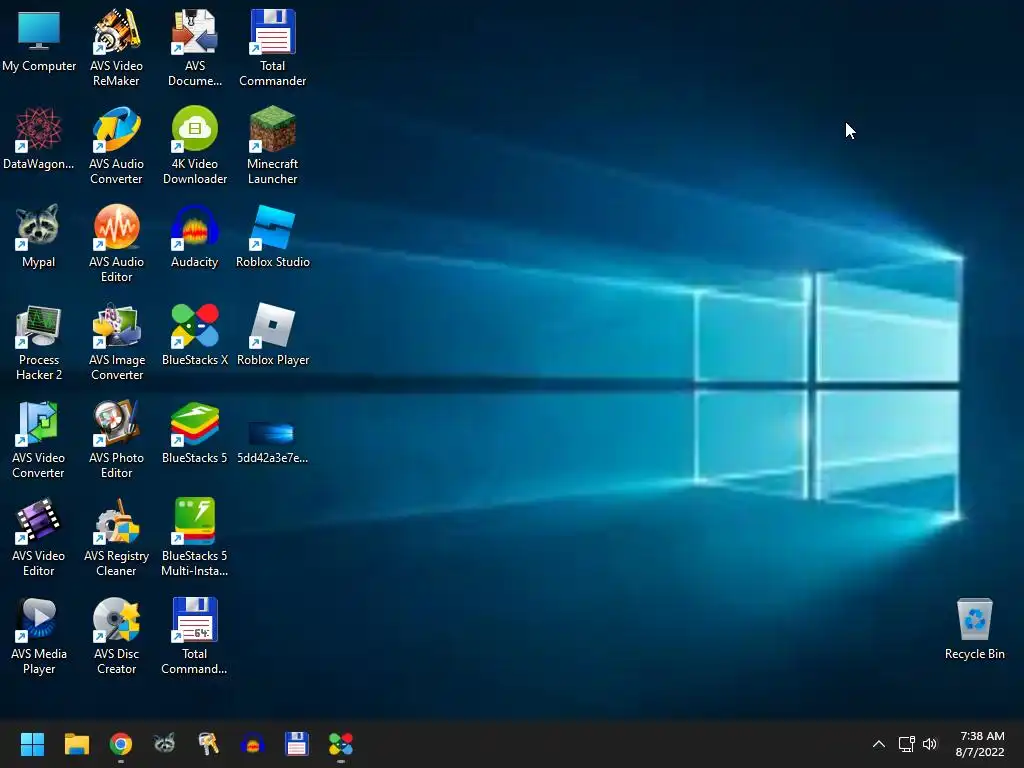Screen dimensions: 1024x768
Task: Open AVS Audio Editor shortcut
Action: click(x=116, y=244)
